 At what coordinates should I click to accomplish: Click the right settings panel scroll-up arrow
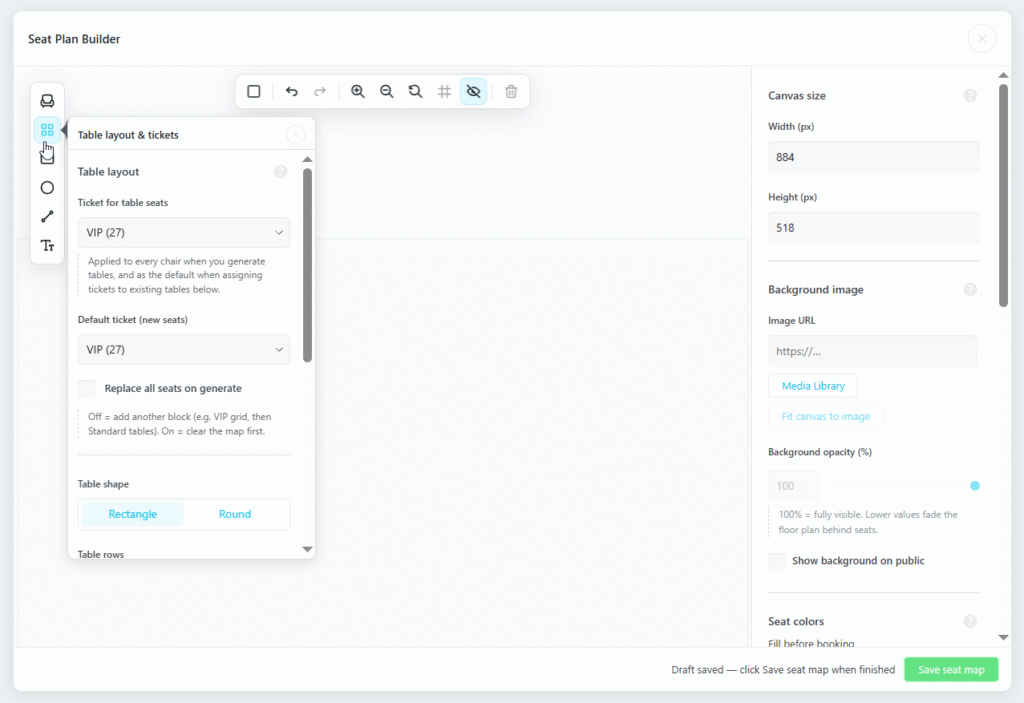[x=1004, y=76]
